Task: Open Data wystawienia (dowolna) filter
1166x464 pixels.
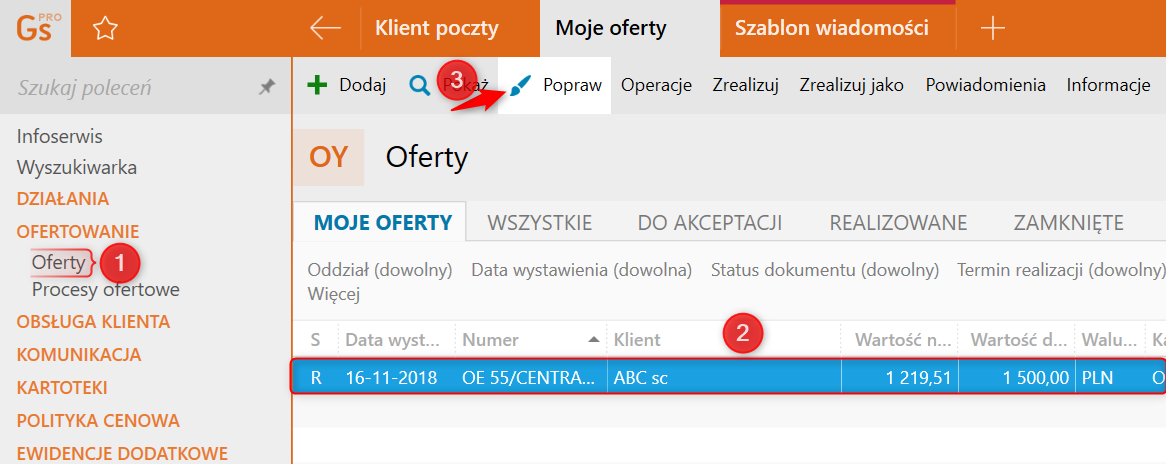Action: 581,270
